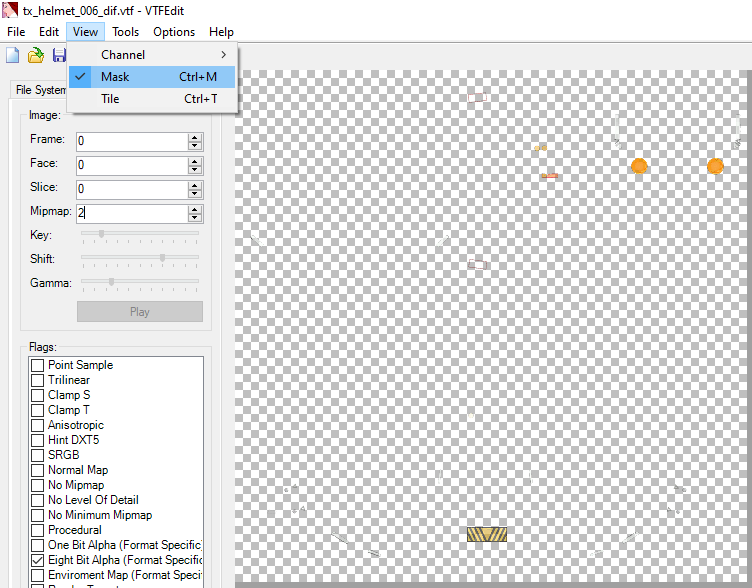The image size is (752, 588).
Task: Enable the Enviroment Map flag
Action: (x=37, y=575)
